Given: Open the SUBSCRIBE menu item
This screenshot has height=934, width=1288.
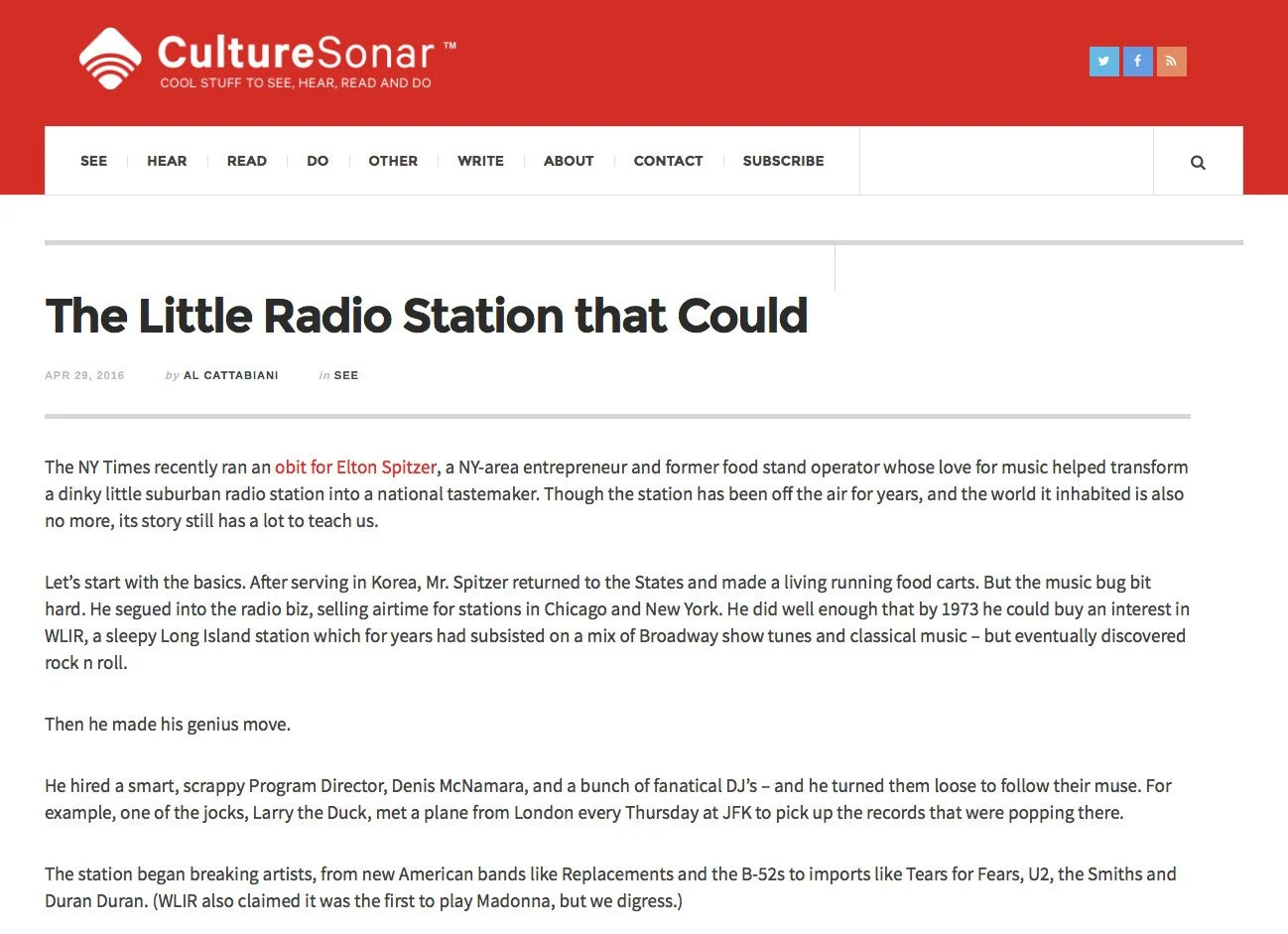Looking at the screenshot, I should tap(783, 161).
